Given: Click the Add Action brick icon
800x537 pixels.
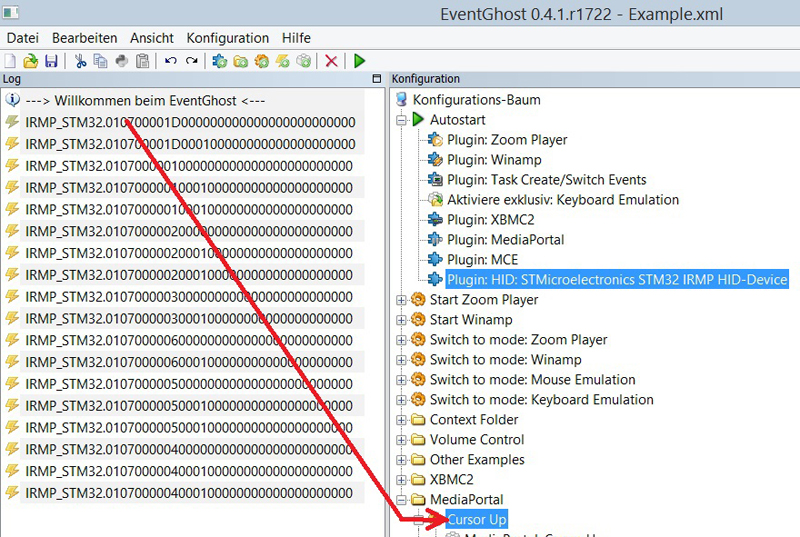Looking at the screenshot, I should [303, 61].
